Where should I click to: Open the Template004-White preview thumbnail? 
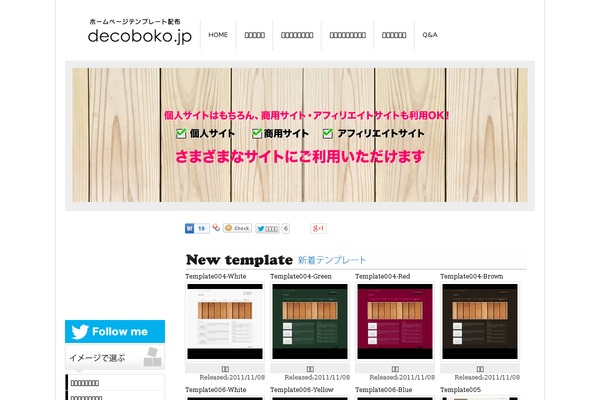click(x=225, y=322)
